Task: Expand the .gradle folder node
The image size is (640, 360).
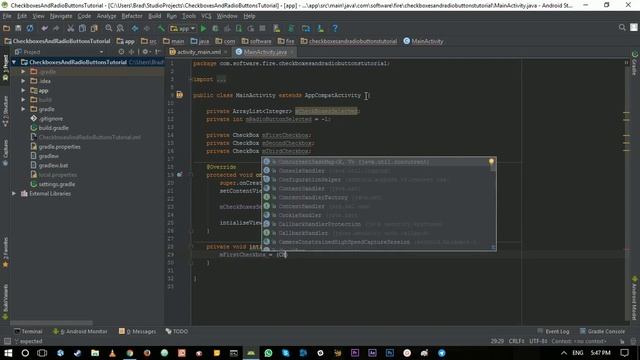Action: tap(23, 71)
